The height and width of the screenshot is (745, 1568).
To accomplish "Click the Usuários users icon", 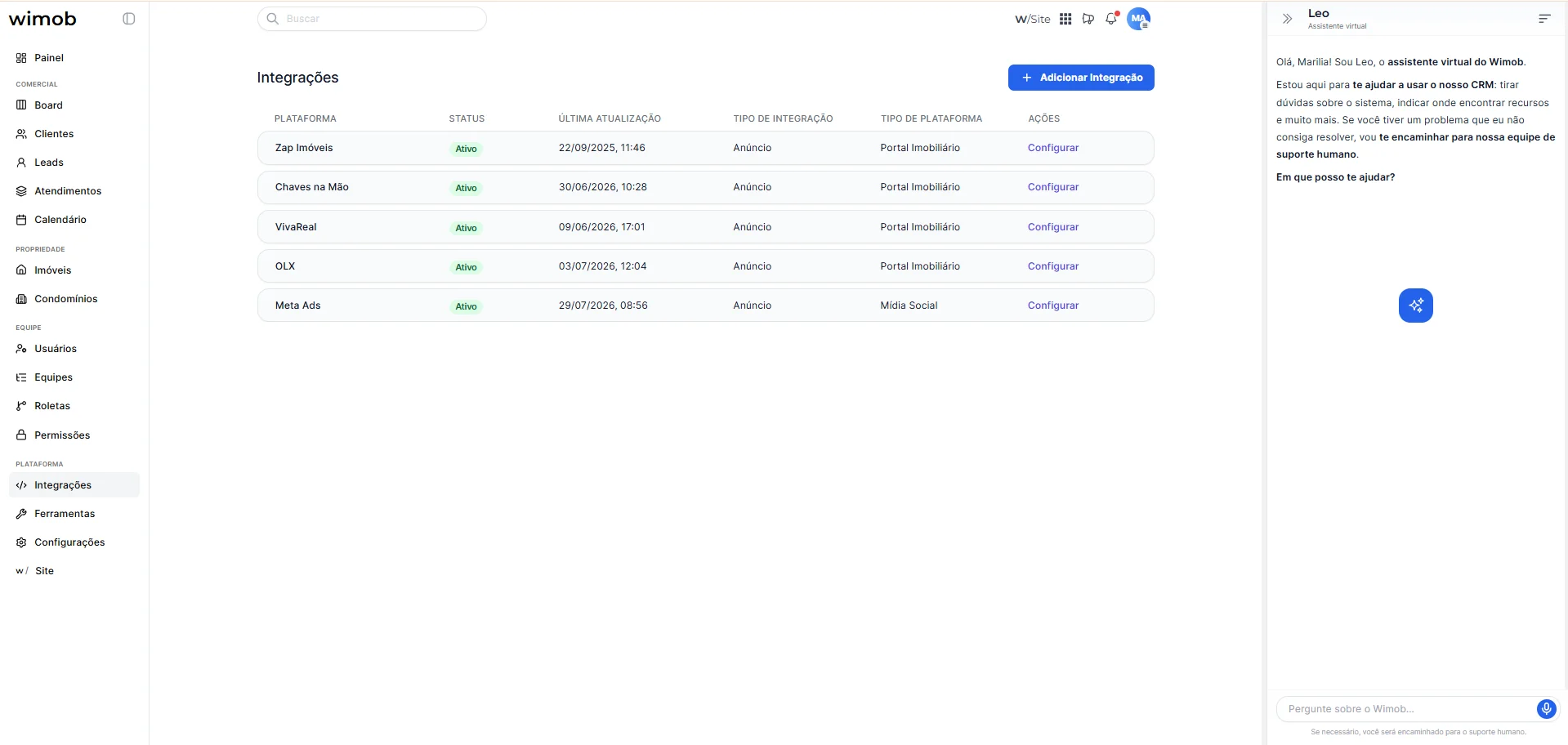I will pyautogui.click(x=21, y=349).
